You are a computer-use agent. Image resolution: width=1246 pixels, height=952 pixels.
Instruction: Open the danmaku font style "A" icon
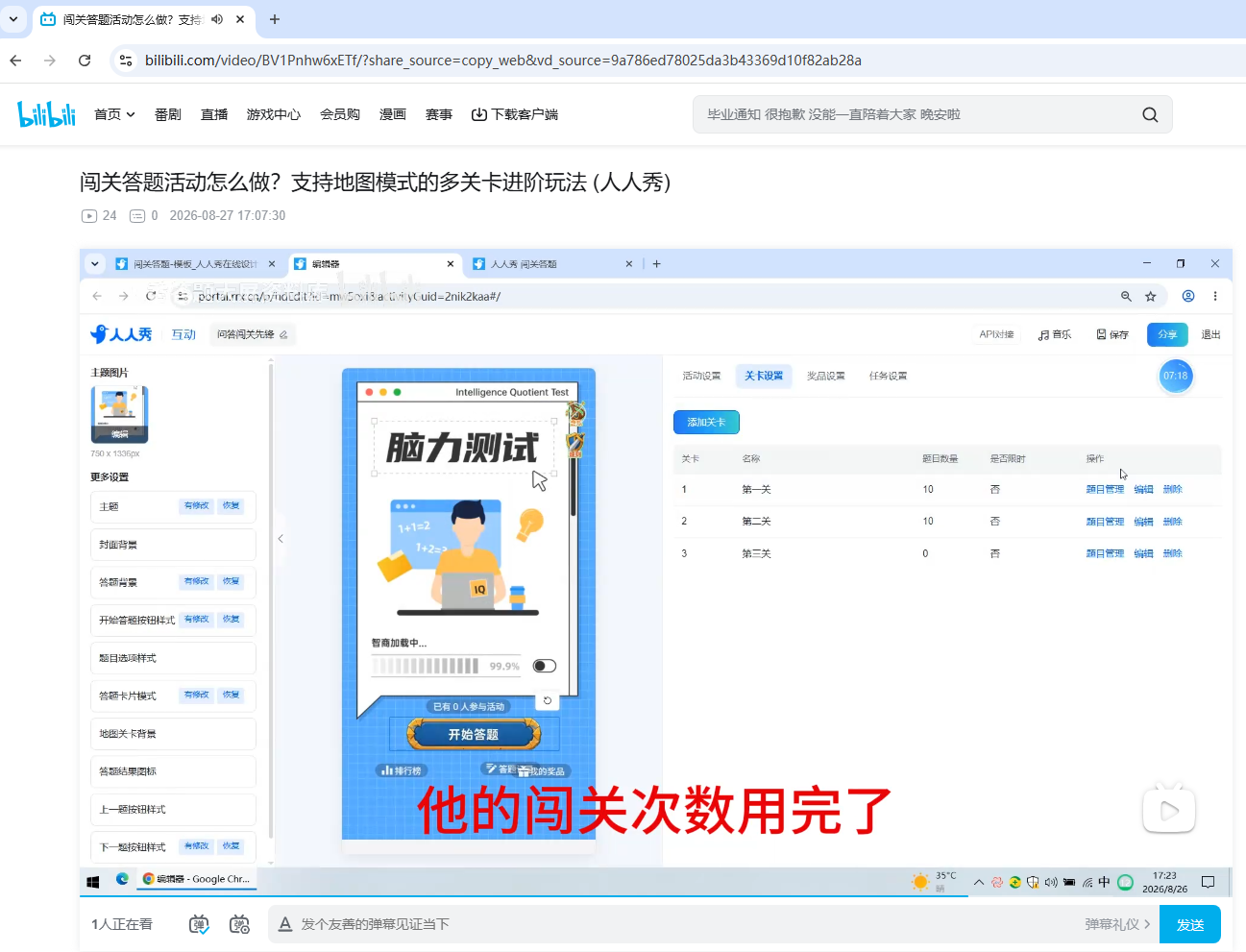click(284, 924)
